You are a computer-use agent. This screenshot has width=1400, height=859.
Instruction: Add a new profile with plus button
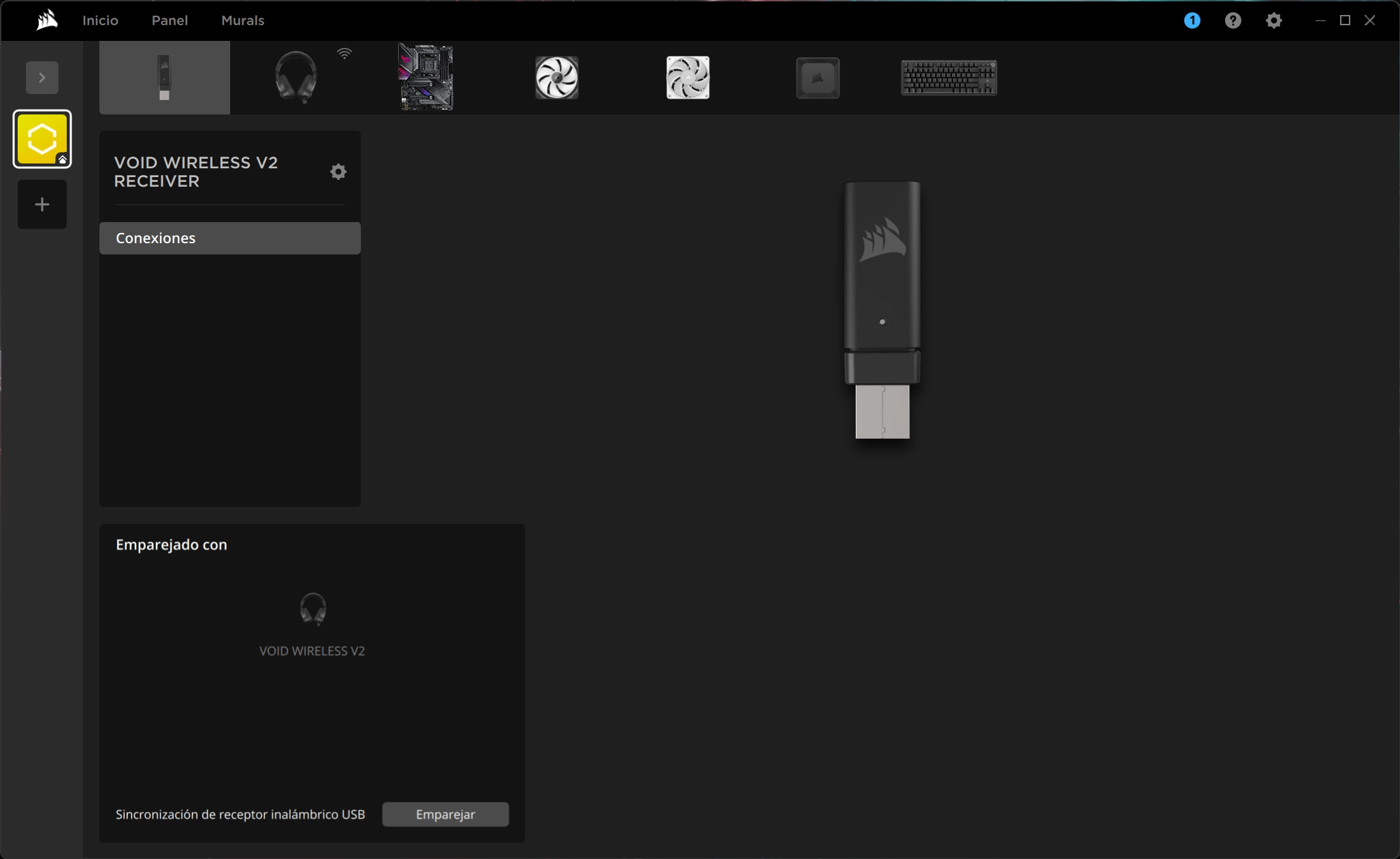[x=42, y=204]
